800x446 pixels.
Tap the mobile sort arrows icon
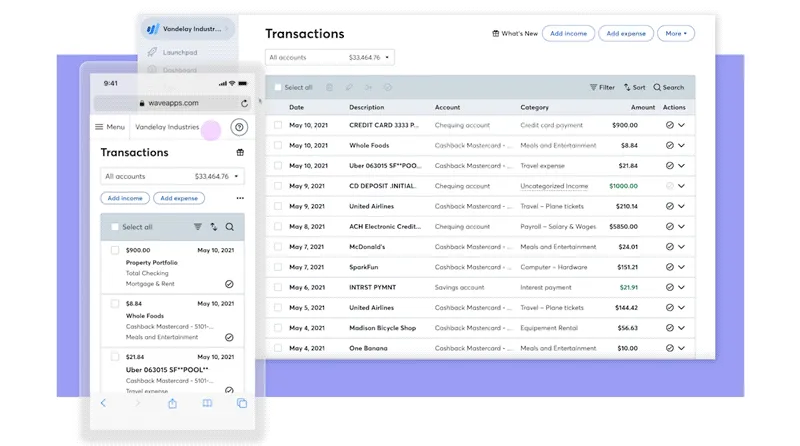click(x=213, y=227)
